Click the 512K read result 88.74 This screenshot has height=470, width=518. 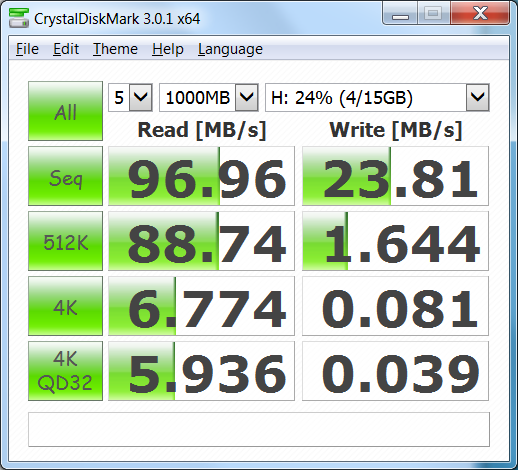coord(201,241)
